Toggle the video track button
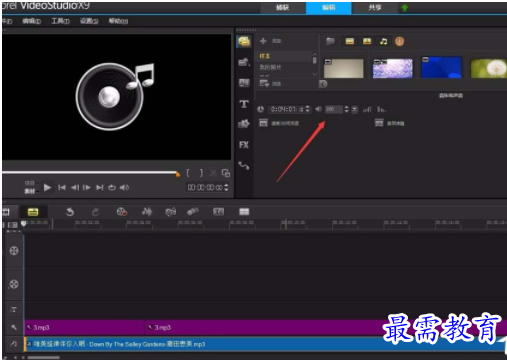This screenshot has height=360, width=507. coord(14,251)
